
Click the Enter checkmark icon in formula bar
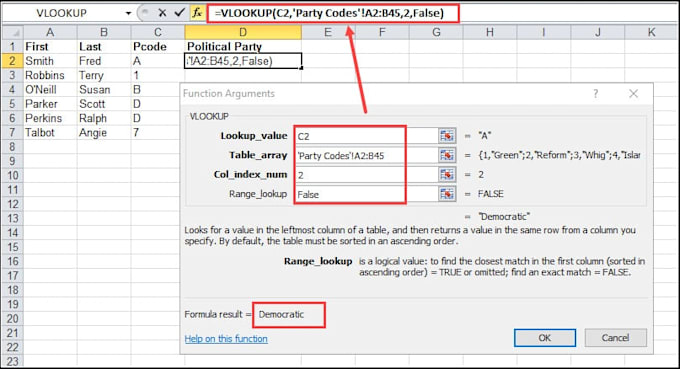pos(180,13)
